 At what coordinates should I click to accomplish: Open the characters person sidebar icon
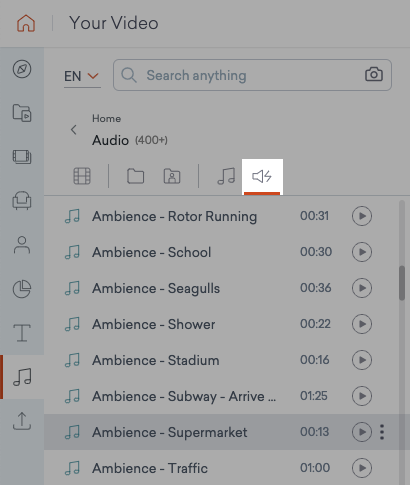click(22, 245)
